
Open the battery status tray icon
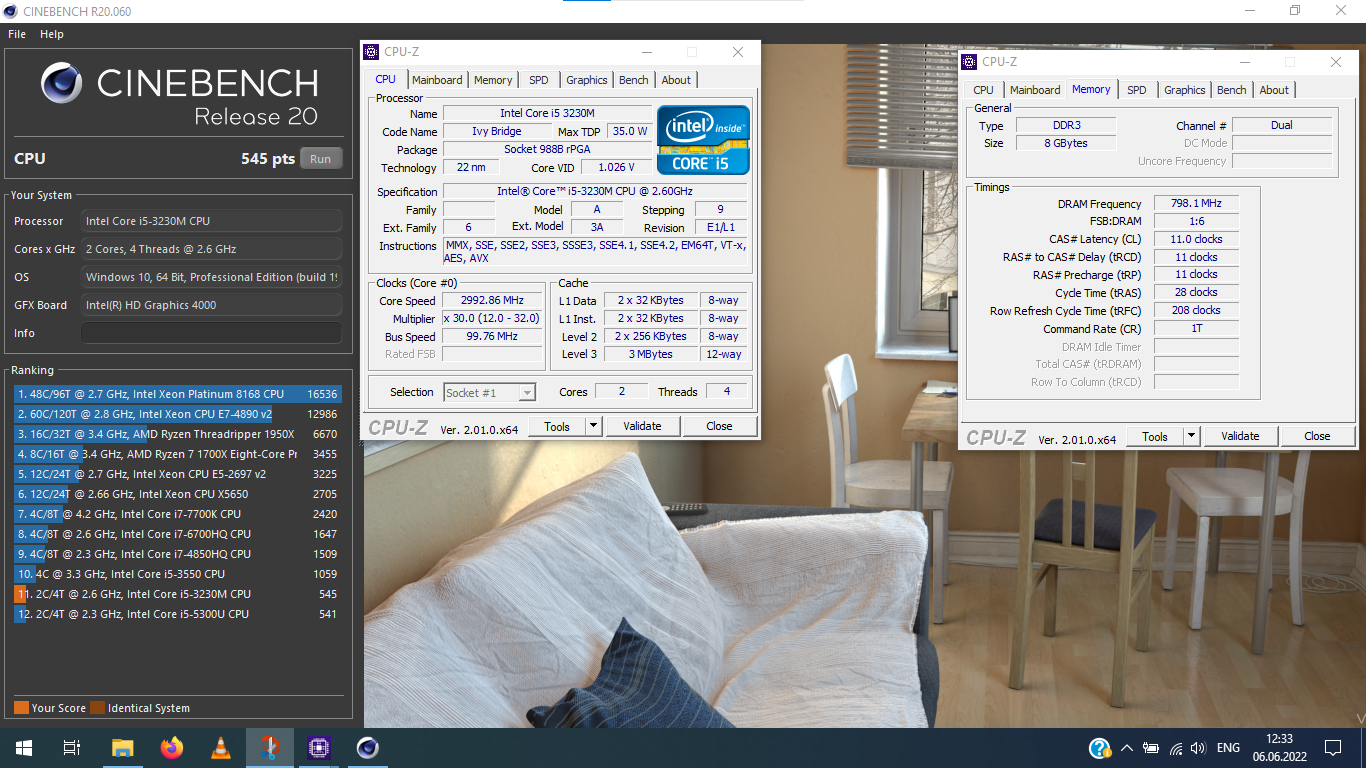(1151, 748)
